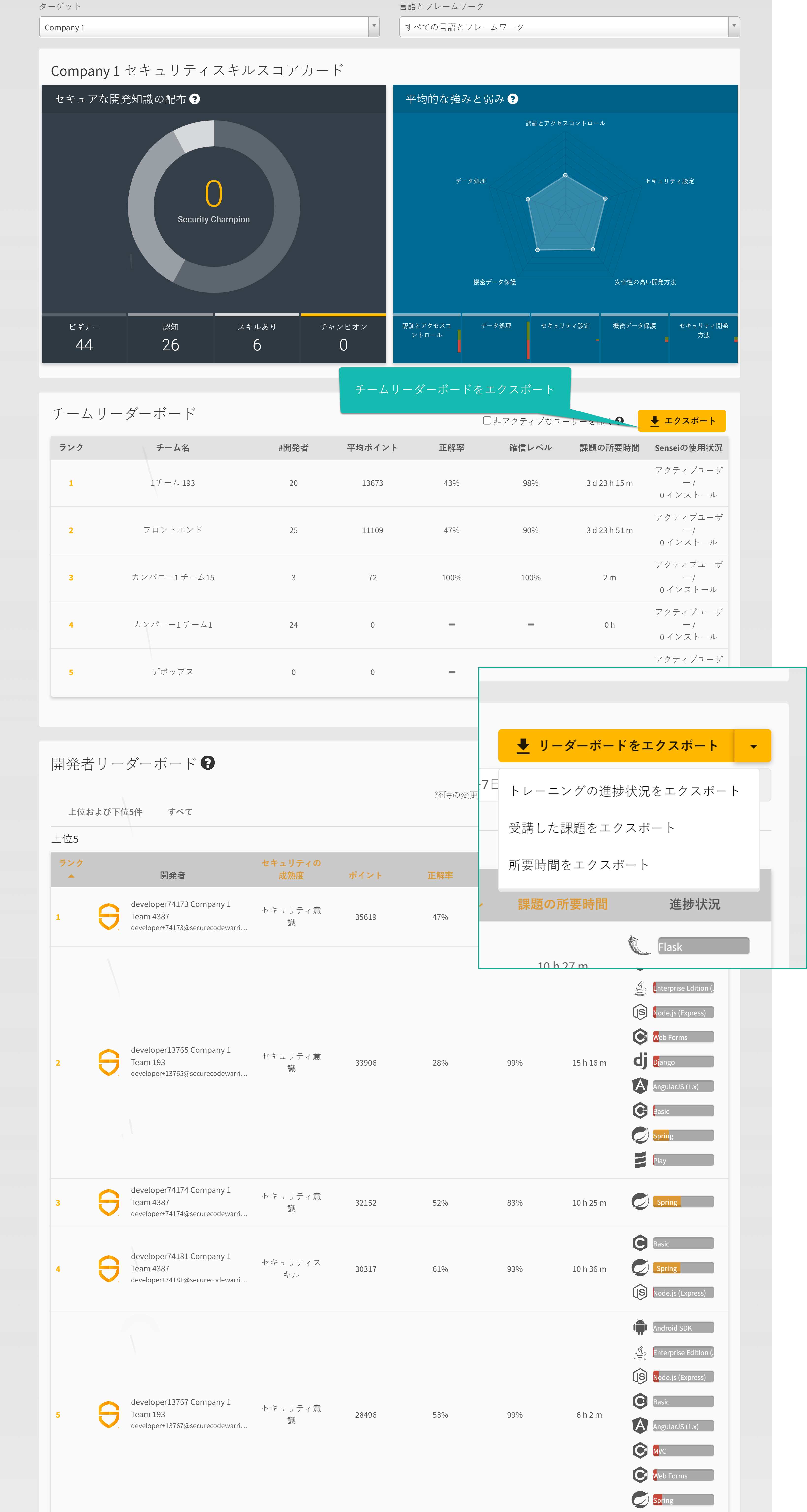Click team name デボップス

[173, 672]
